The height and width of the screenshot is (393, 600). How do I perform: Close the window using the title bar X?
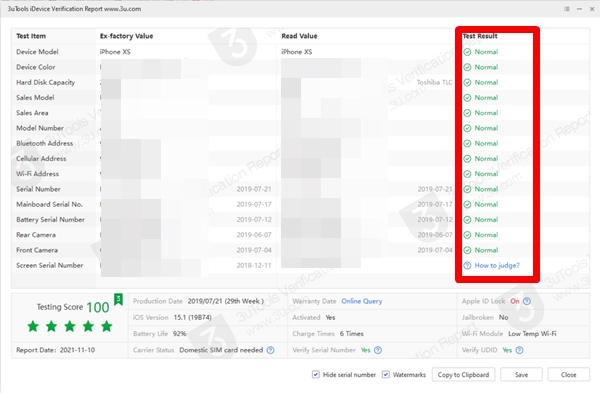click(x=592, y=9)
